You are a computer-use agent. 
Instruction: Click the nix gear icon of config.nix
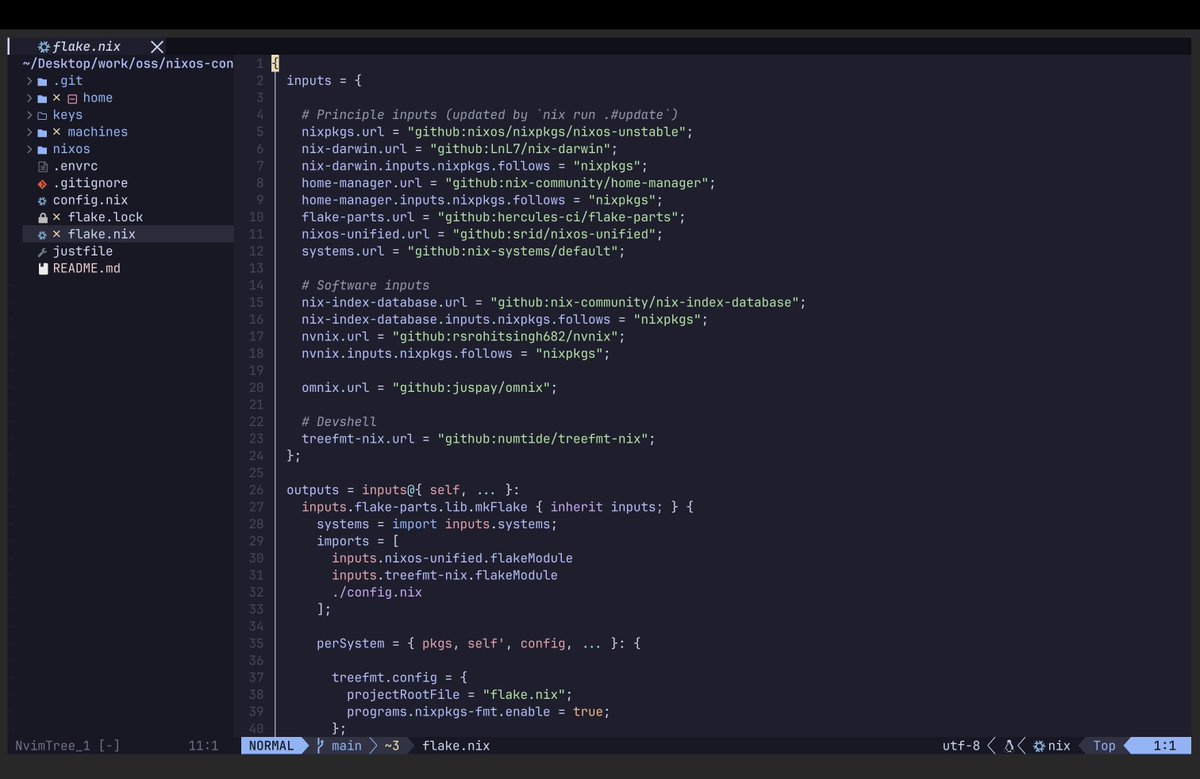click(42, 200)
